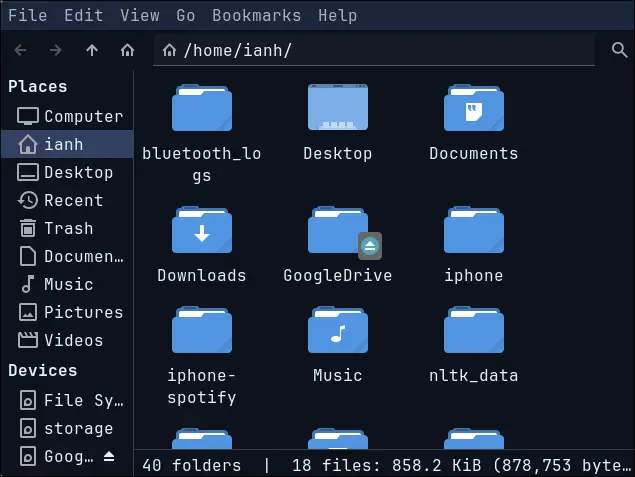Open Recent in the sidebar
Screen dimensions: 635x477
67,200
